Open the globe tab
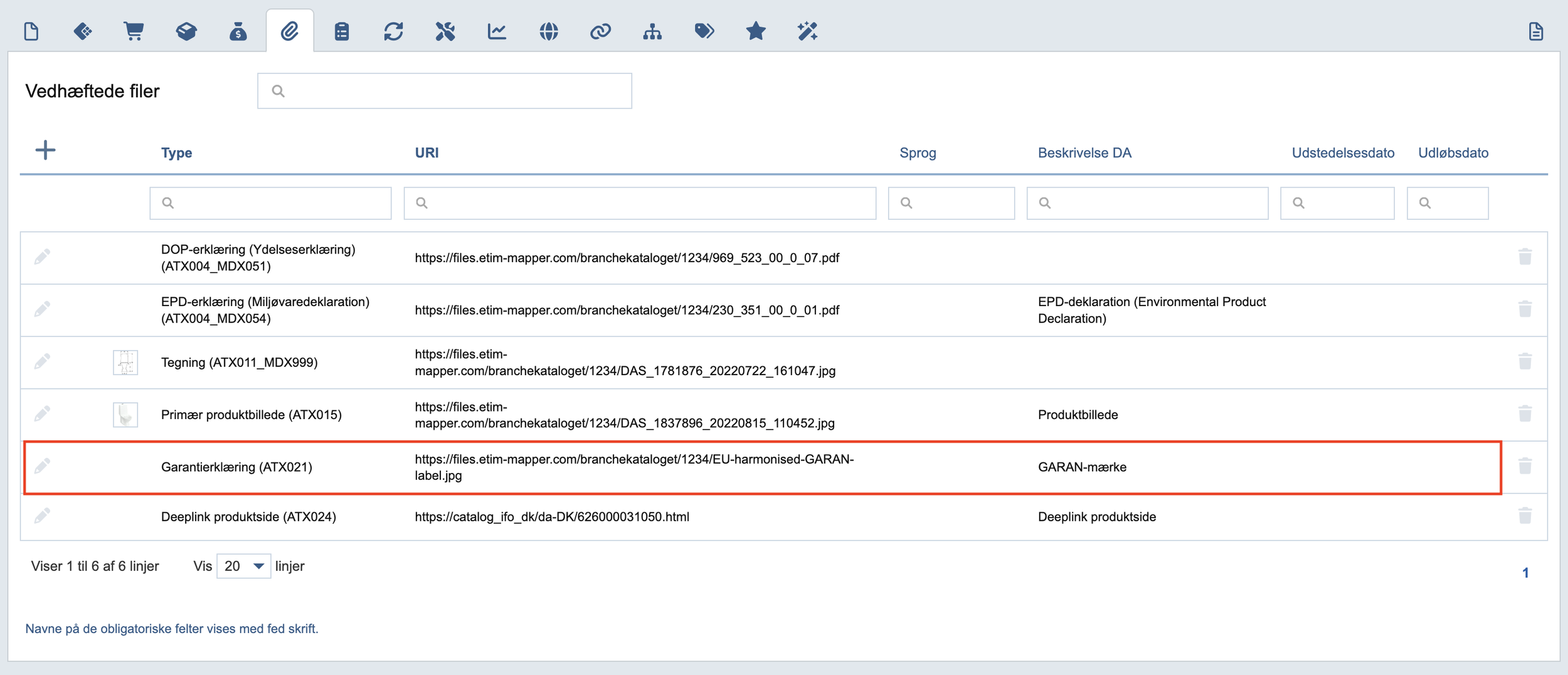This screenshot has width=1568, height=675. tap(549, 31)
